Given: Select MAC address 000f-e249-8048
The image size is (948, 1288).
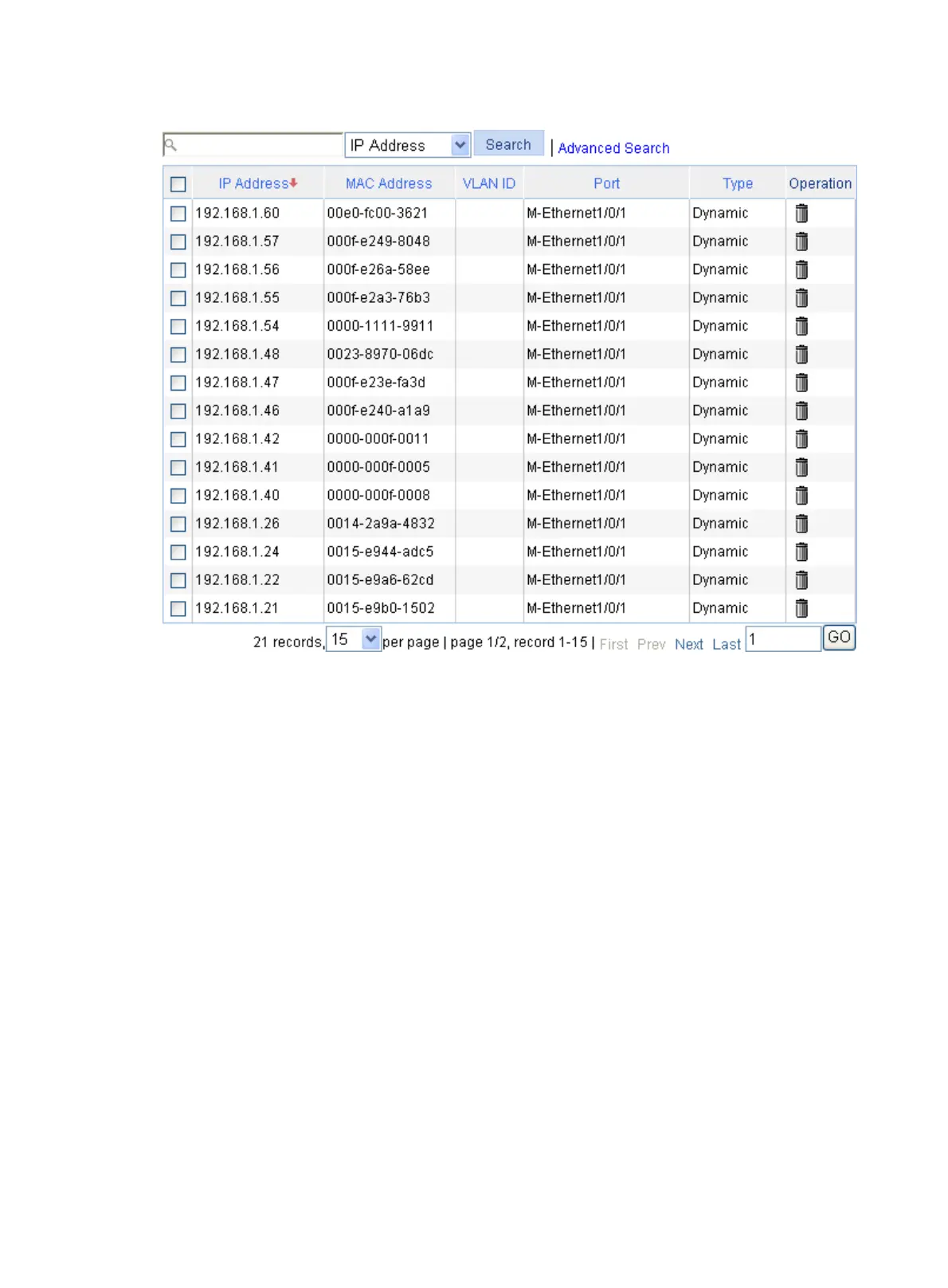Looking at the screenshot, I should (x=378, y=241).
